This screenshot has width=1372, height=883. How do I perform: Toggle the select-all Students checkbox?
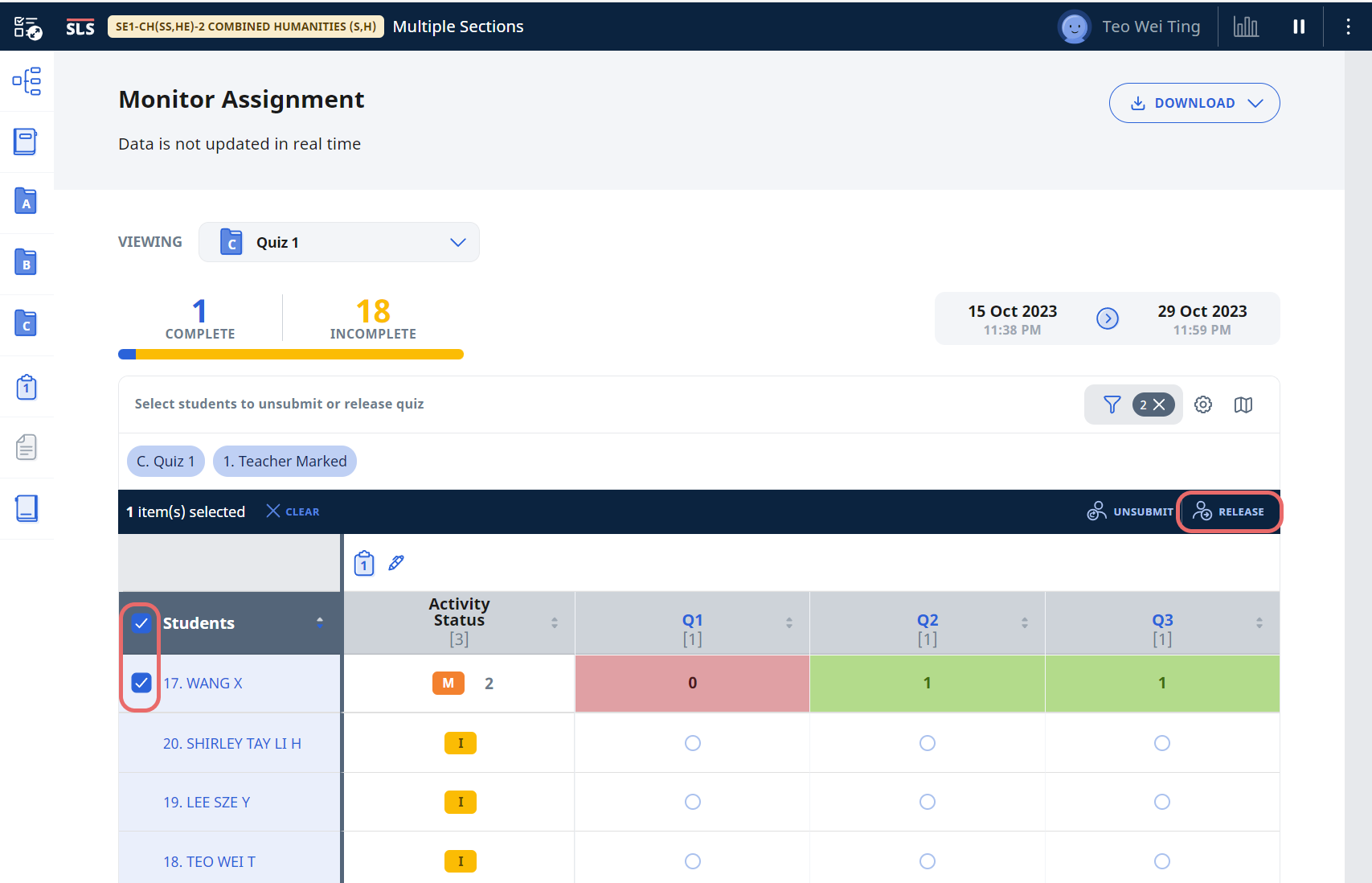point(141,623)
